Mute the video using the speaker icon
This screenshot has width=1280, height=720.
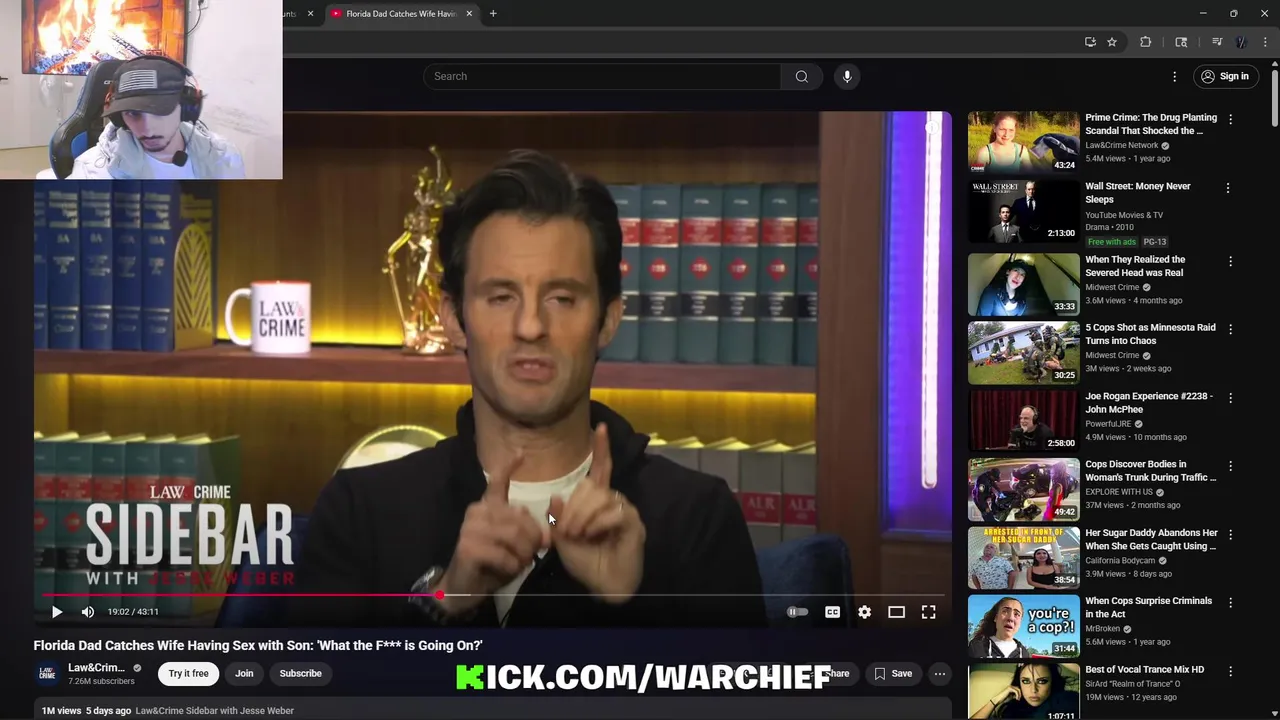pos(88,612)
